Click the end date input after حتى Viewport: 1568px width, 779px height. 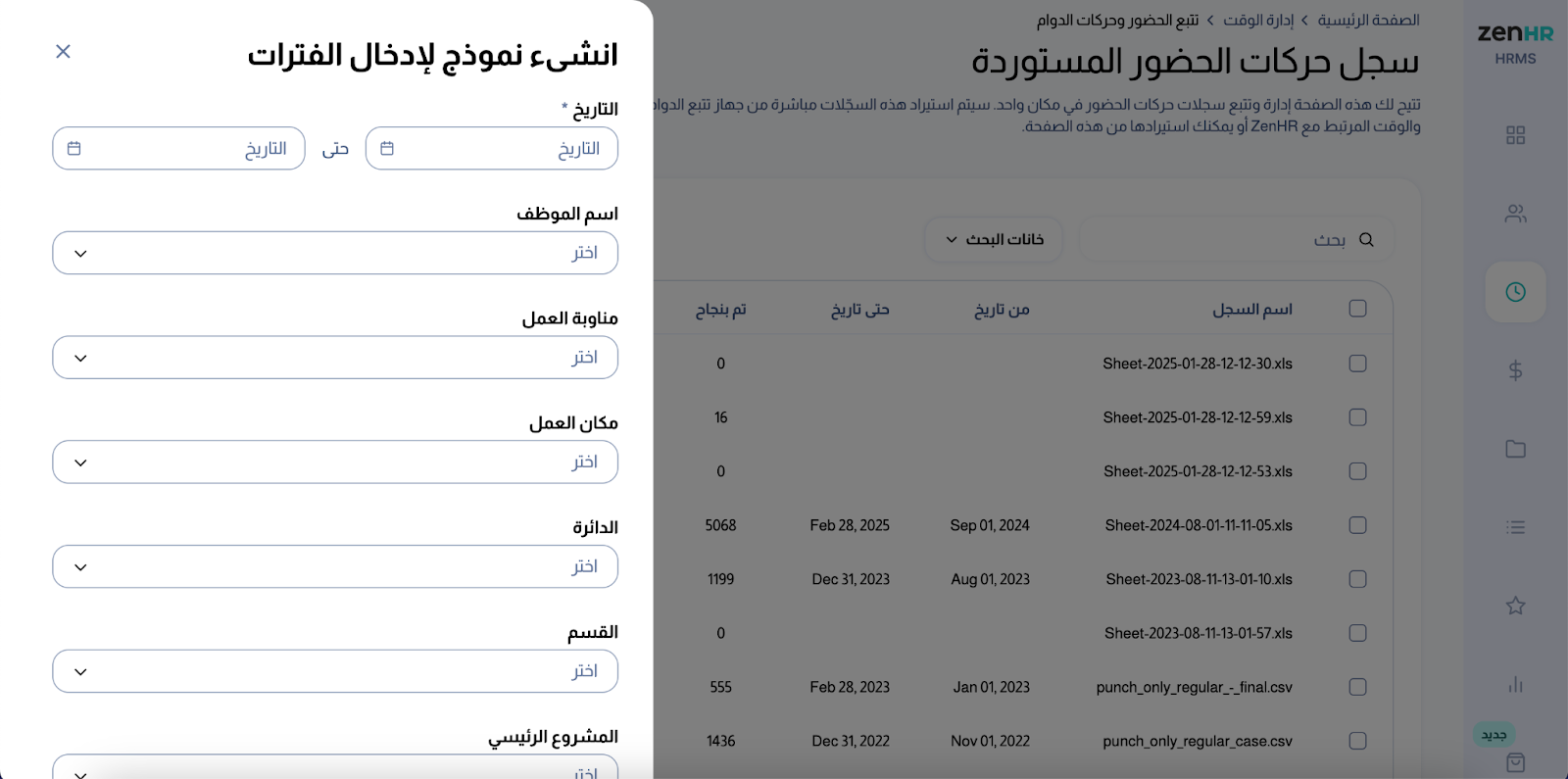[178, 148]
